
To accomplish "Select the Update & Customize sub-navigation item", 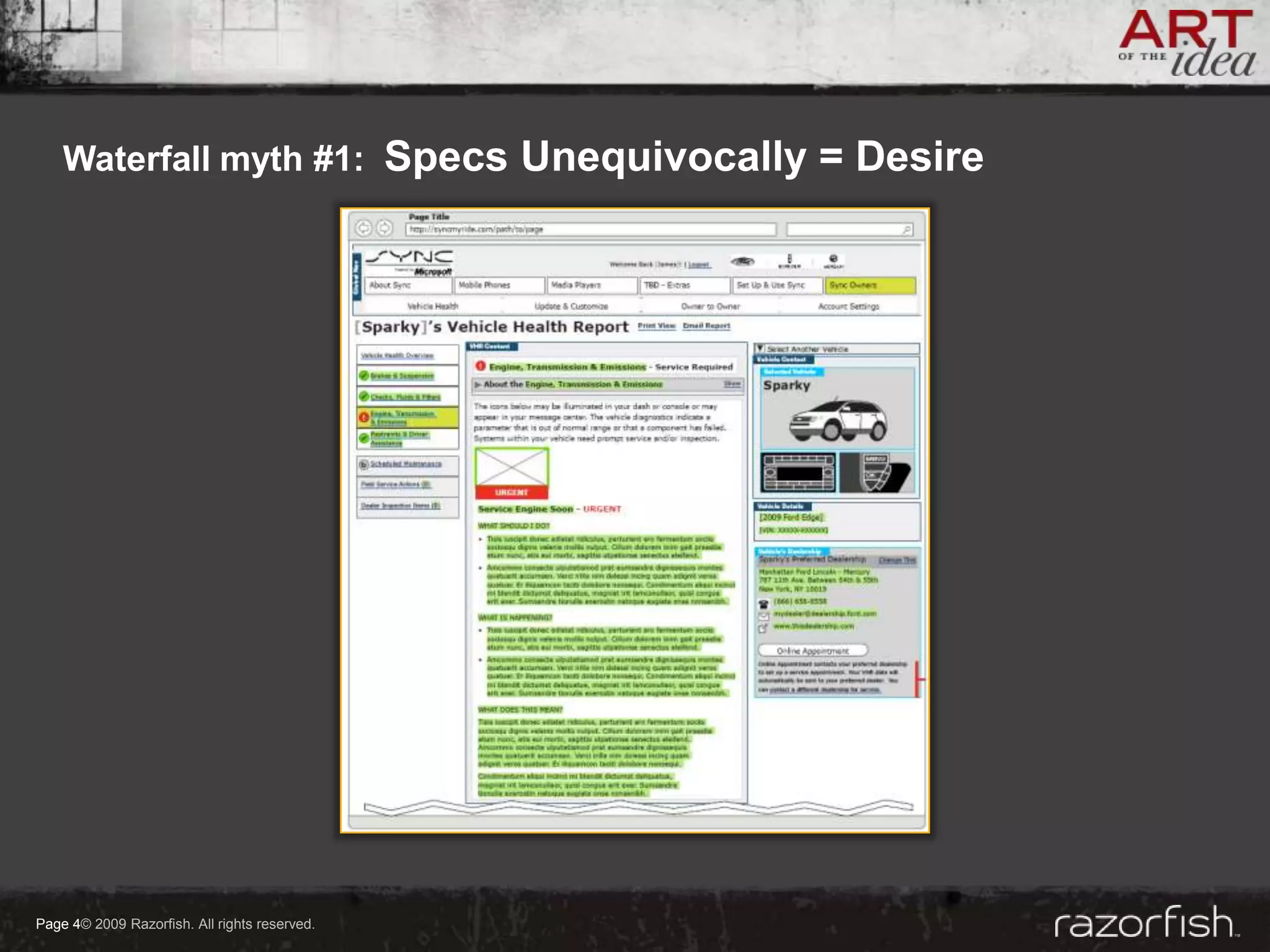I will click(571, 306).
